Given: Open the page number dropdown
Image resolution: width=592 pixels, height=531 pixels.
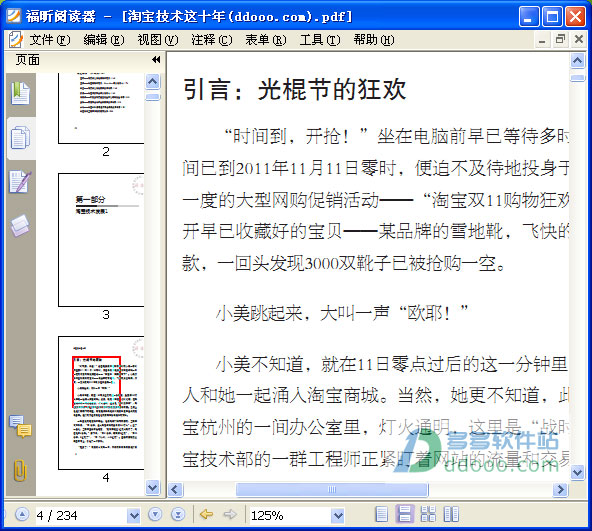Looking at the screenshot, I should [x=134, y=515].
